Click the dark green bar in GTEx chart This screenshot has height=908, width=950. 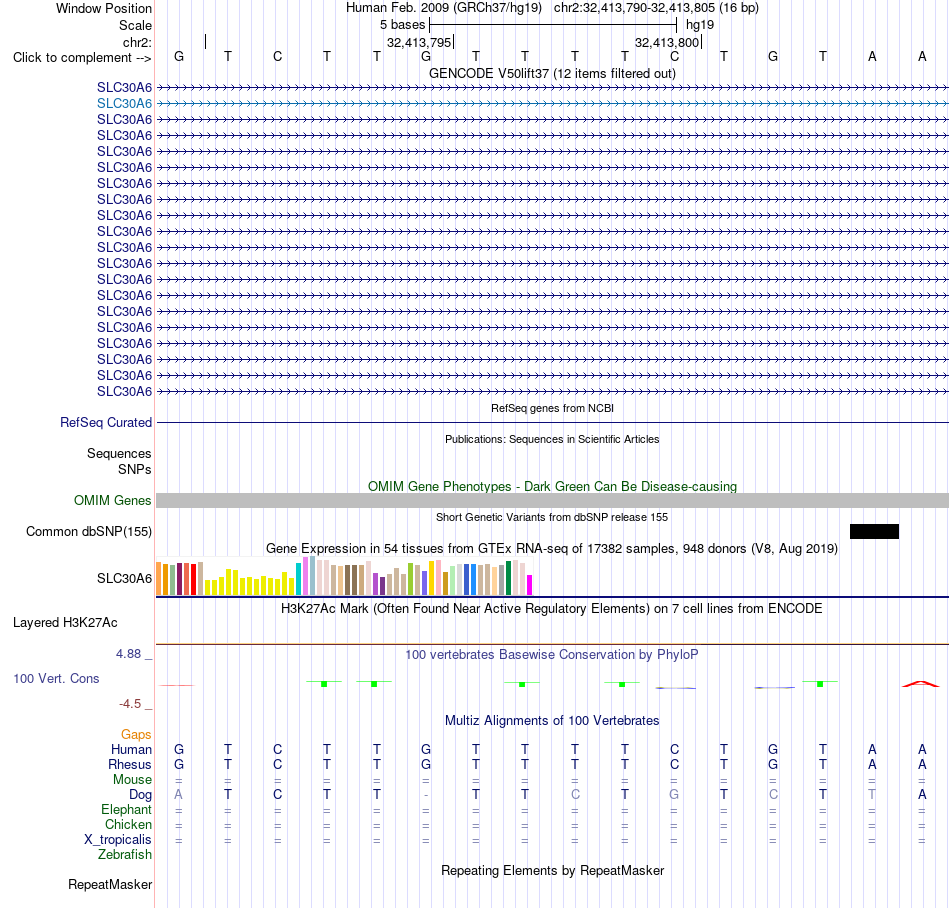pyautogui.click(x=509, y=578)
